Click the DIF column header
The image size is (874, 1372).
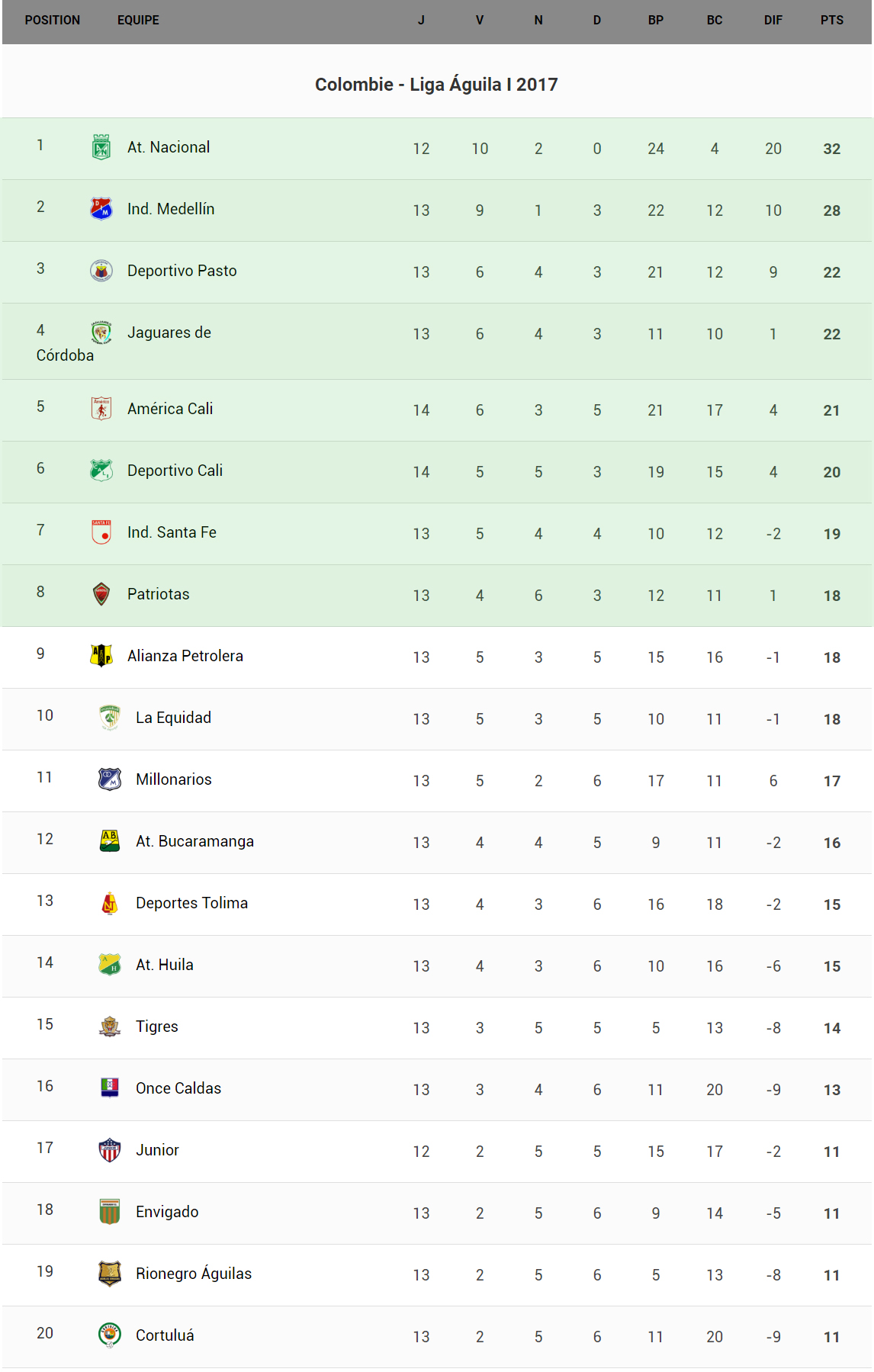[x=773, y=21]
